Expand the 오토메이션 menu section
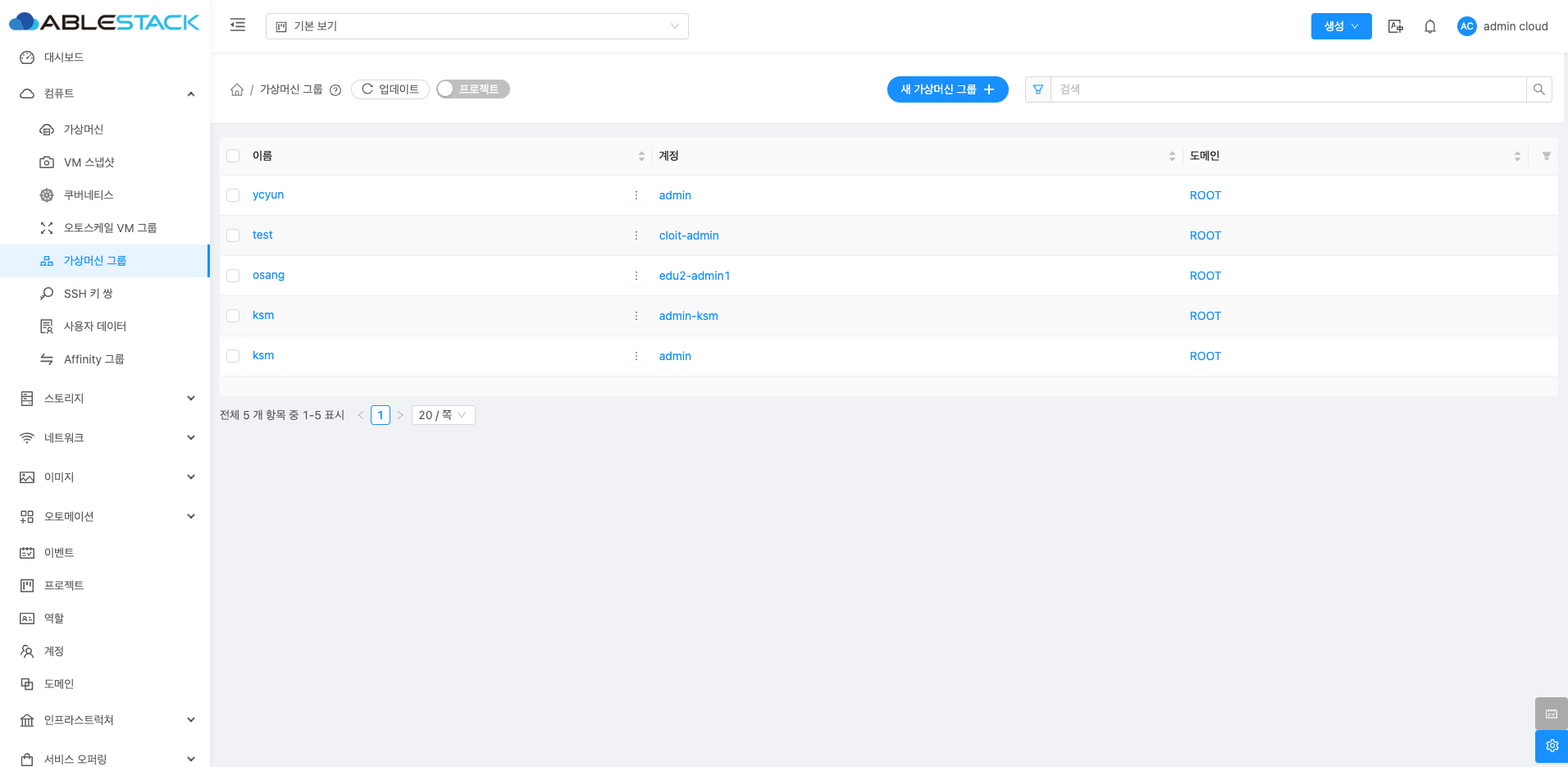This screenshot has width=1568, height=767. click(x=105, y=517)
